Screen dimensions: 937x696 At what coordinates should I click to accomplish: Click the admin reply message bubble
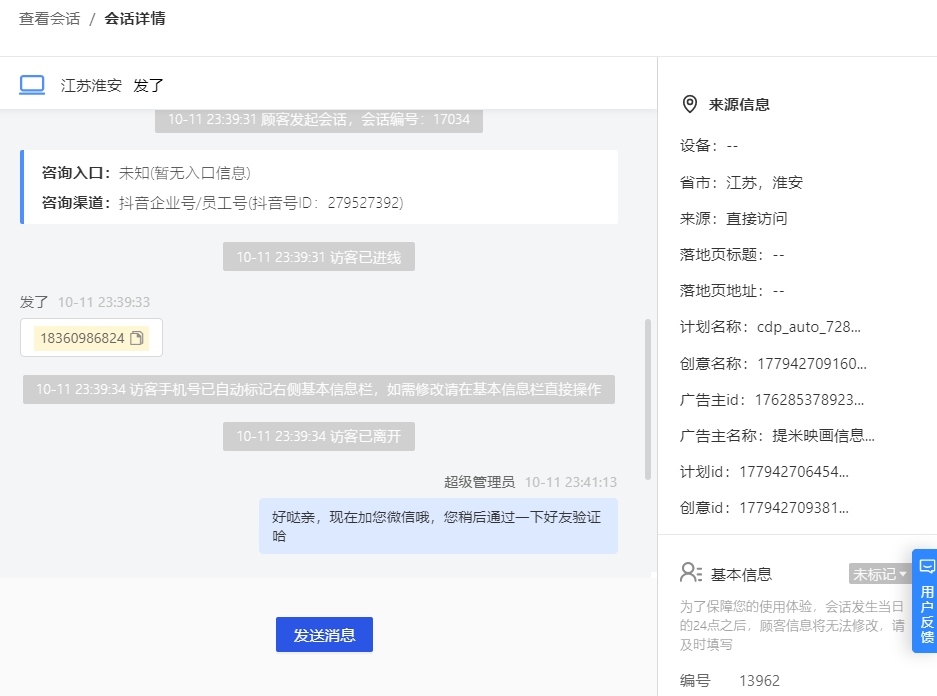coord(438,526)
